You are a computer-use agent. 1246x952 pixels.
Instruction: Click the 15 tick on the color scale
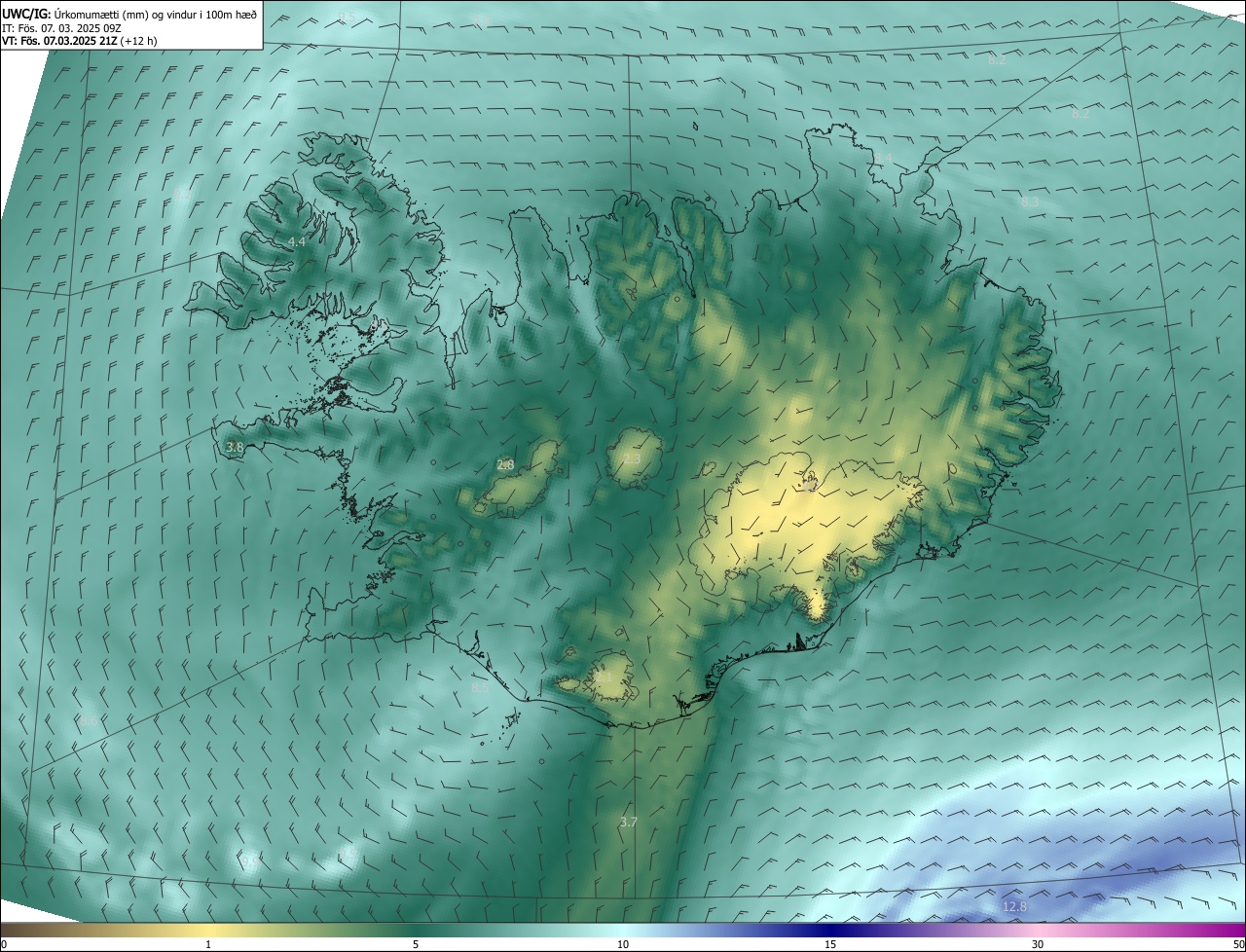click(830, 944)
